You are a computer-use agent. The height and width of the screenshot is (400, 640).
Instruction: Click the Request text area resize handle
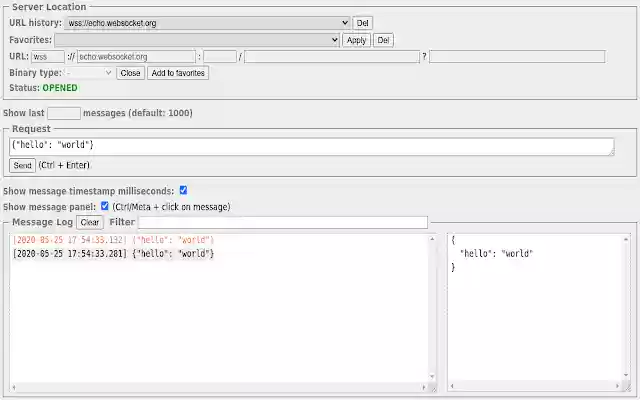pyautogui.click(x=611, y=152)
